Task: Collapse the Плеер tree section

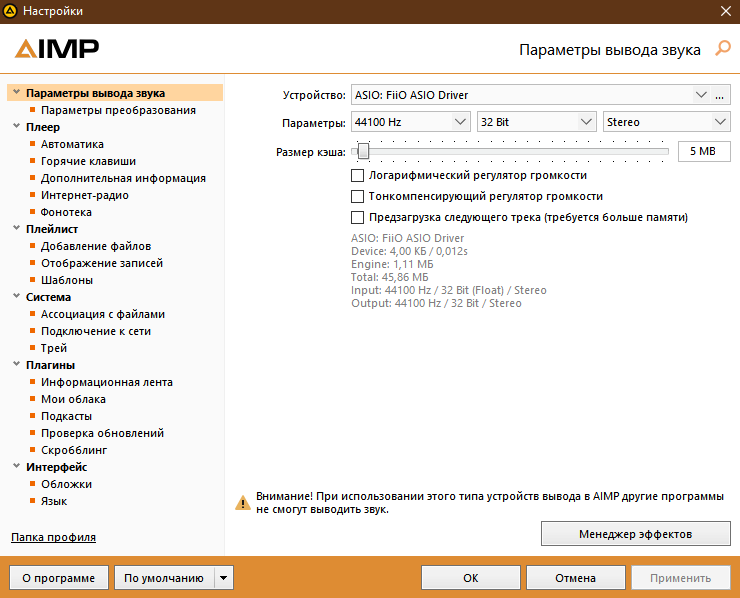Action: [16, 127]
